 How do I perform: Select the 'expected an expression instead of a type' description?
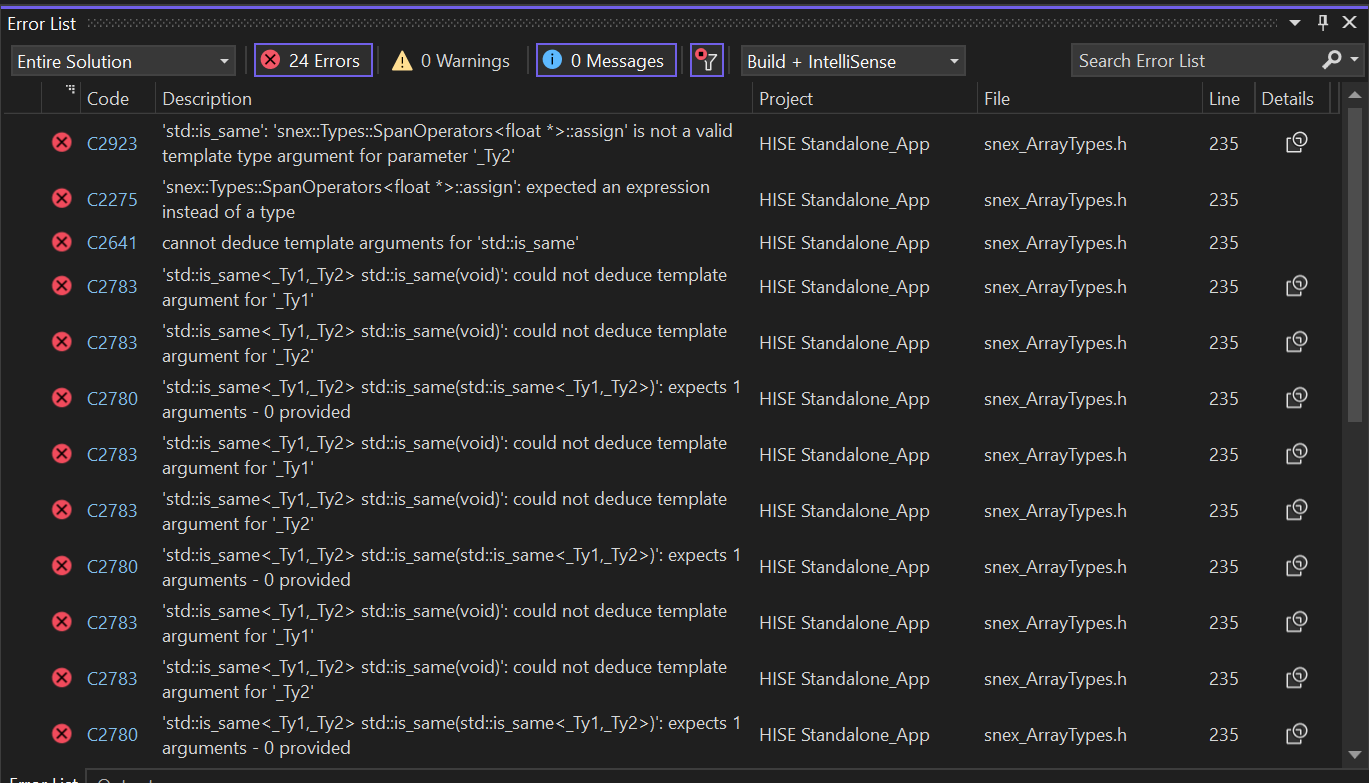436,199
